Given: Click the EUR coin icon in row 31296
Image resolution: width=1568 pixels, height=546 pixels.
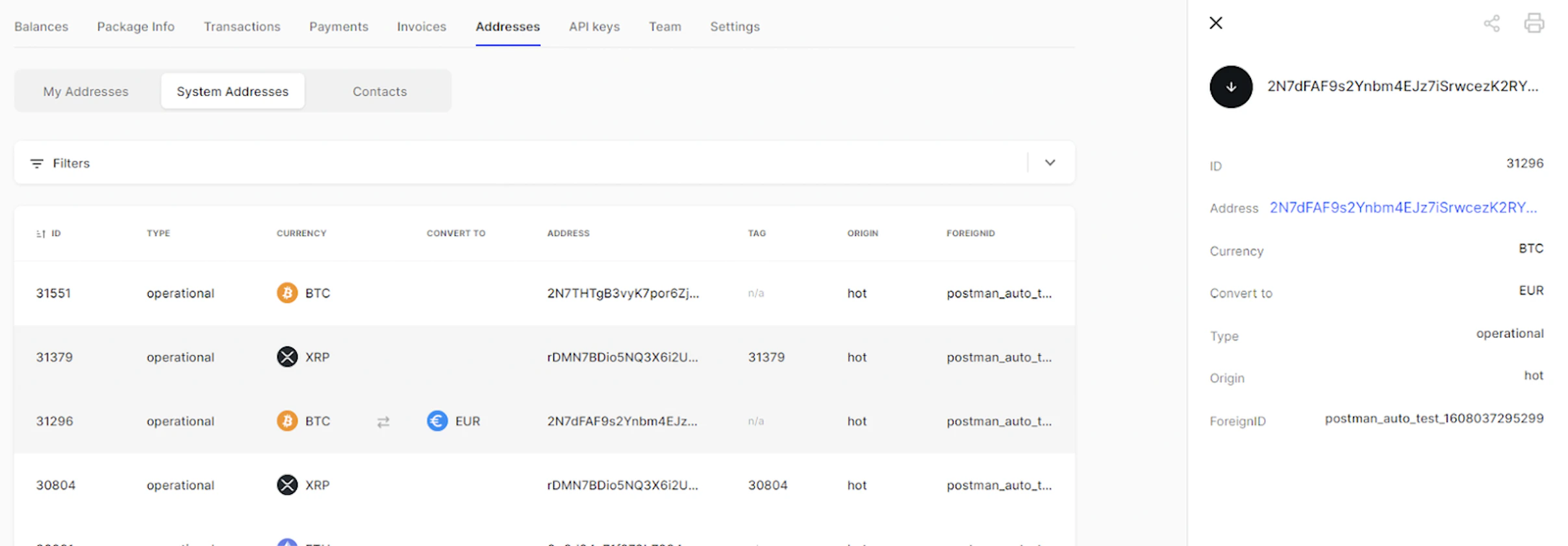Looking at the screenshot, I should coord(437,421).
